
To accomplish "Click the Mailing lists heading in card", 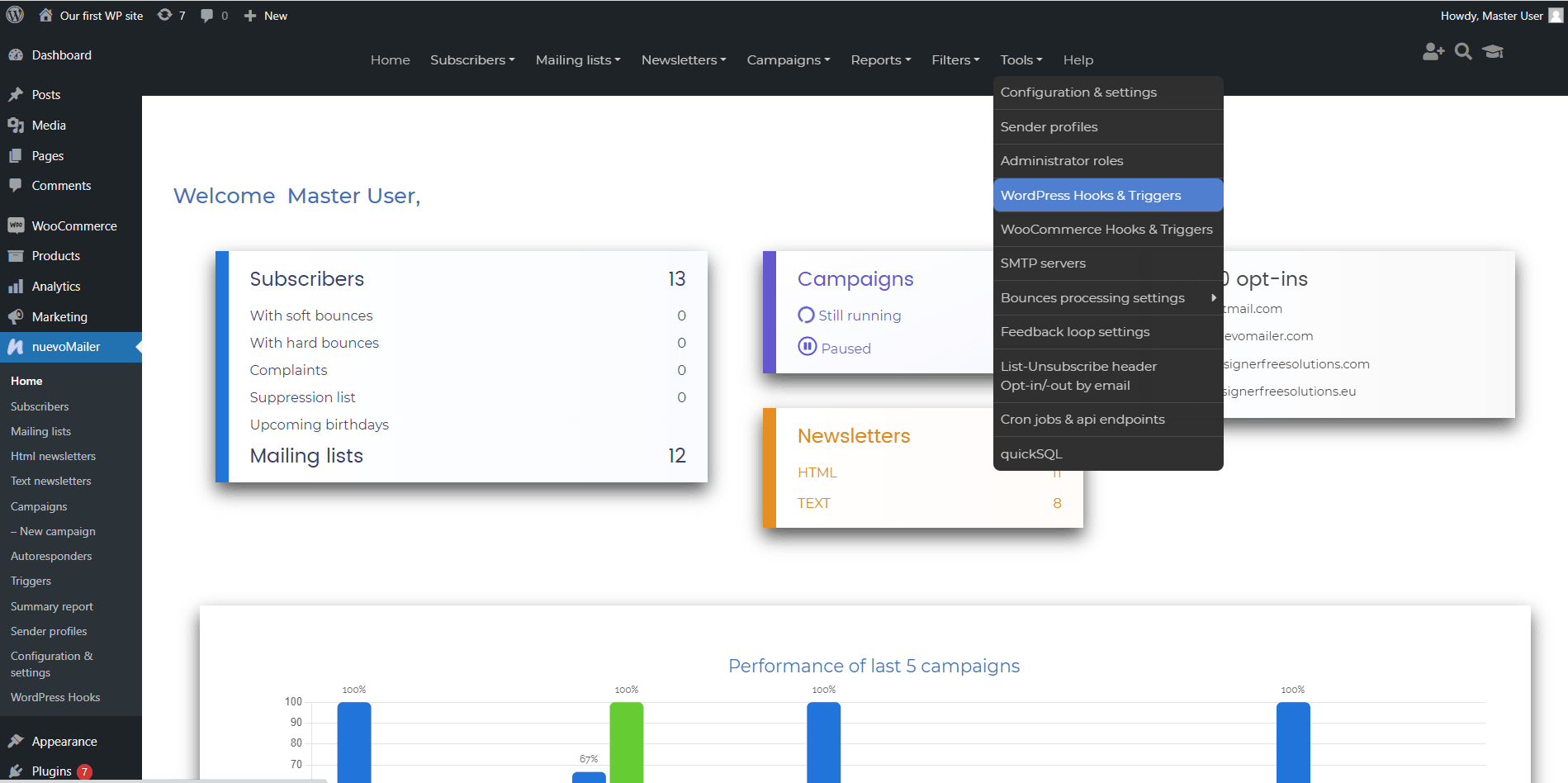I will point(306,456).
